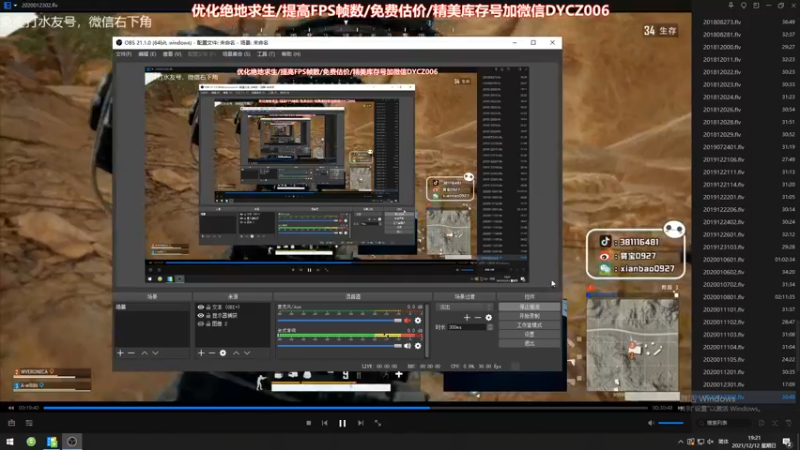
Task: Toggle visibility of the 显示器捕获 source
Action: [x=201, y=315]
